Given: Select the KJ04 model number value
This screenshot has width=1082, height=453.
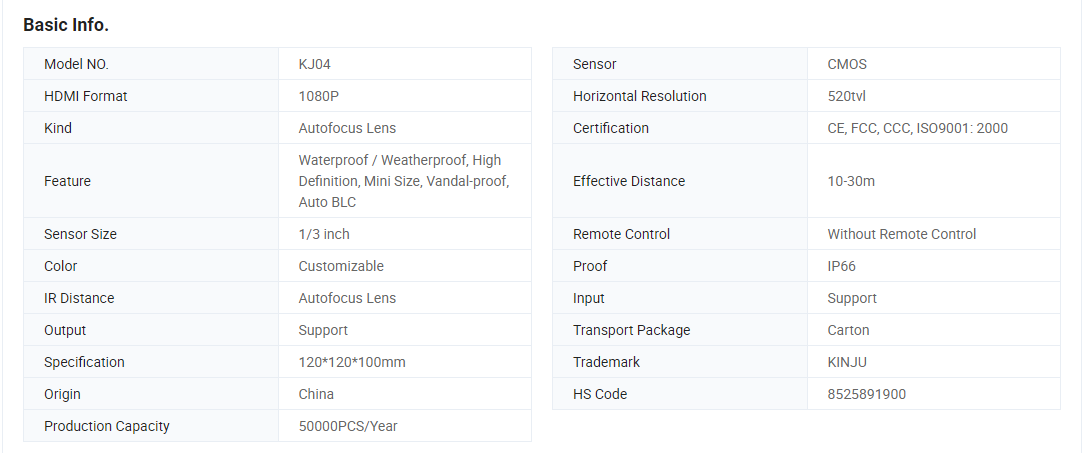Looking at the screenshot, I should (319, 64).
